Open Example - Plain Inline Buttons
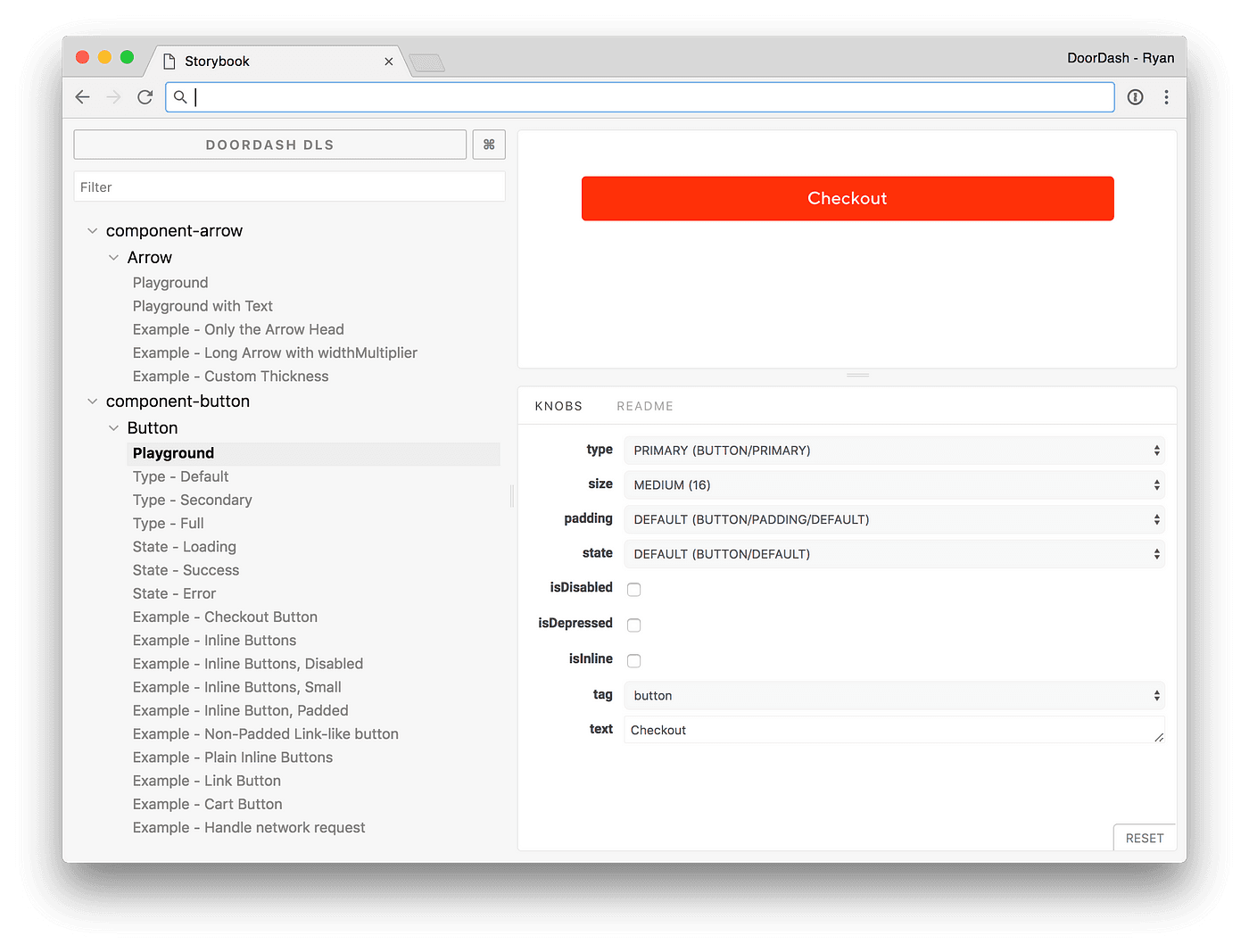 point(233,757)
